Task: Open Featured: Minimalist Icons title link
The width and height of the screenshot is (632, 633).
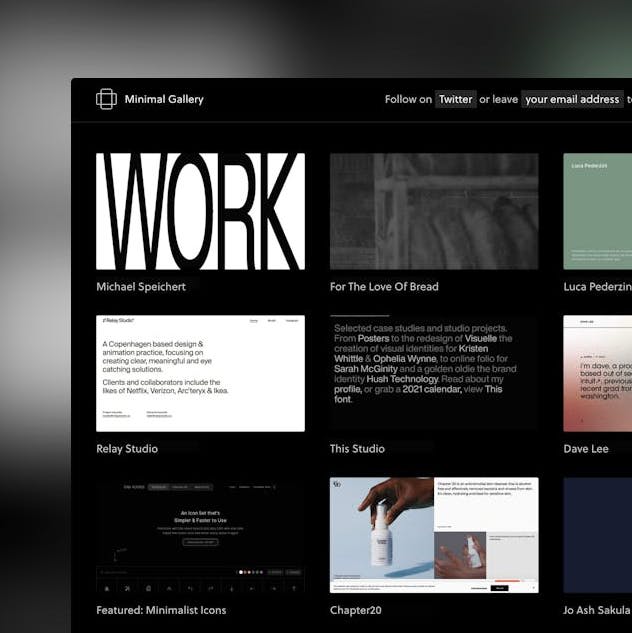Action: (161, 610)
